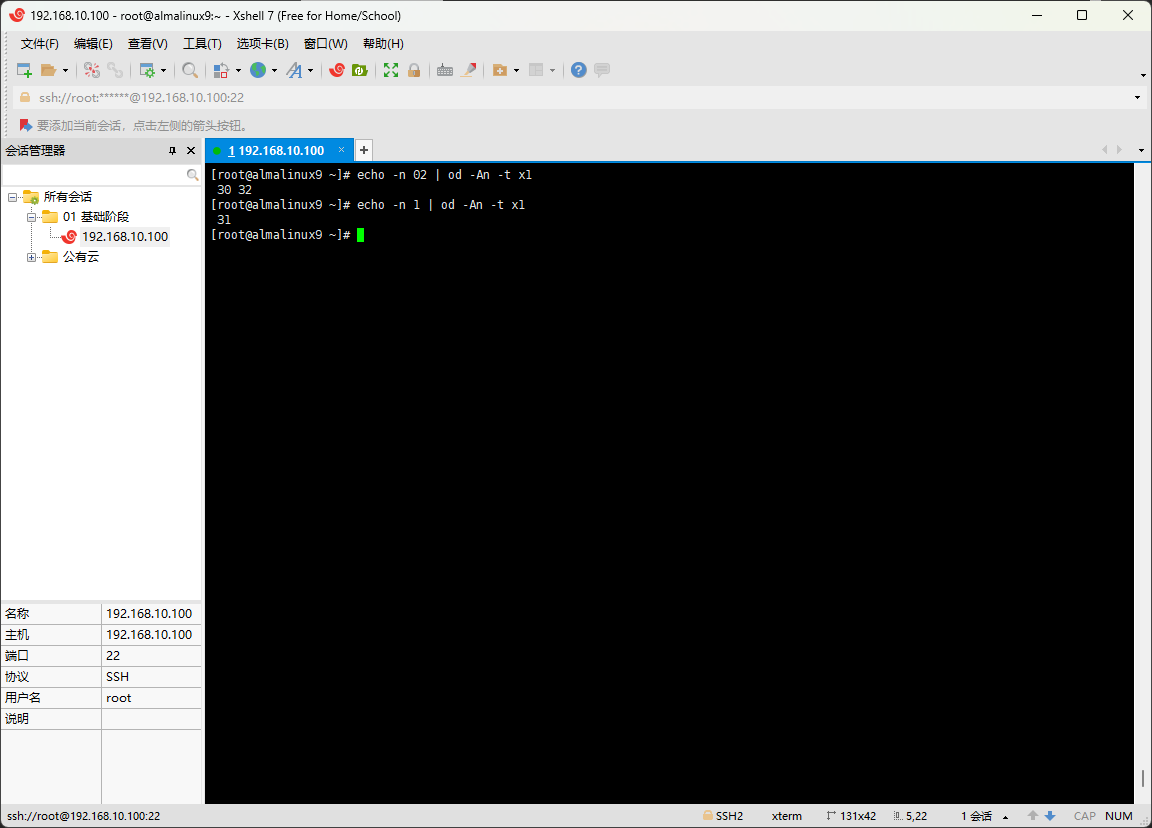This screenshot has height=828, width=1152.
Task: Toggle full screen mode icon
Action: click(391, 70)
